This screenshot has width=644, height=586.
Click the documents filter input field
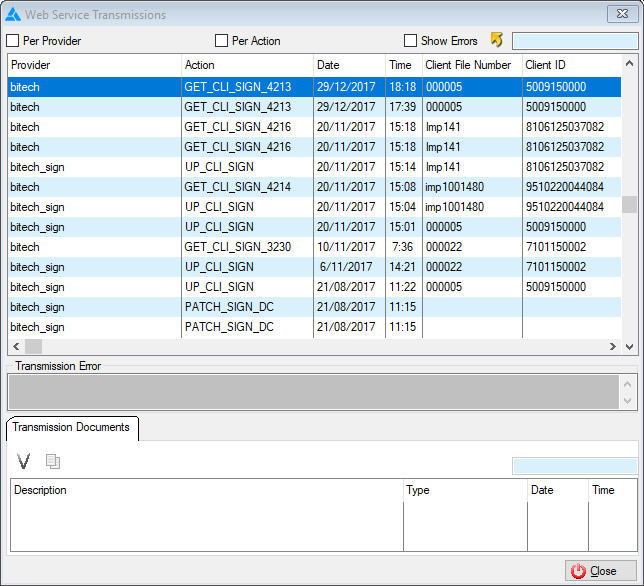pos(574,466)
